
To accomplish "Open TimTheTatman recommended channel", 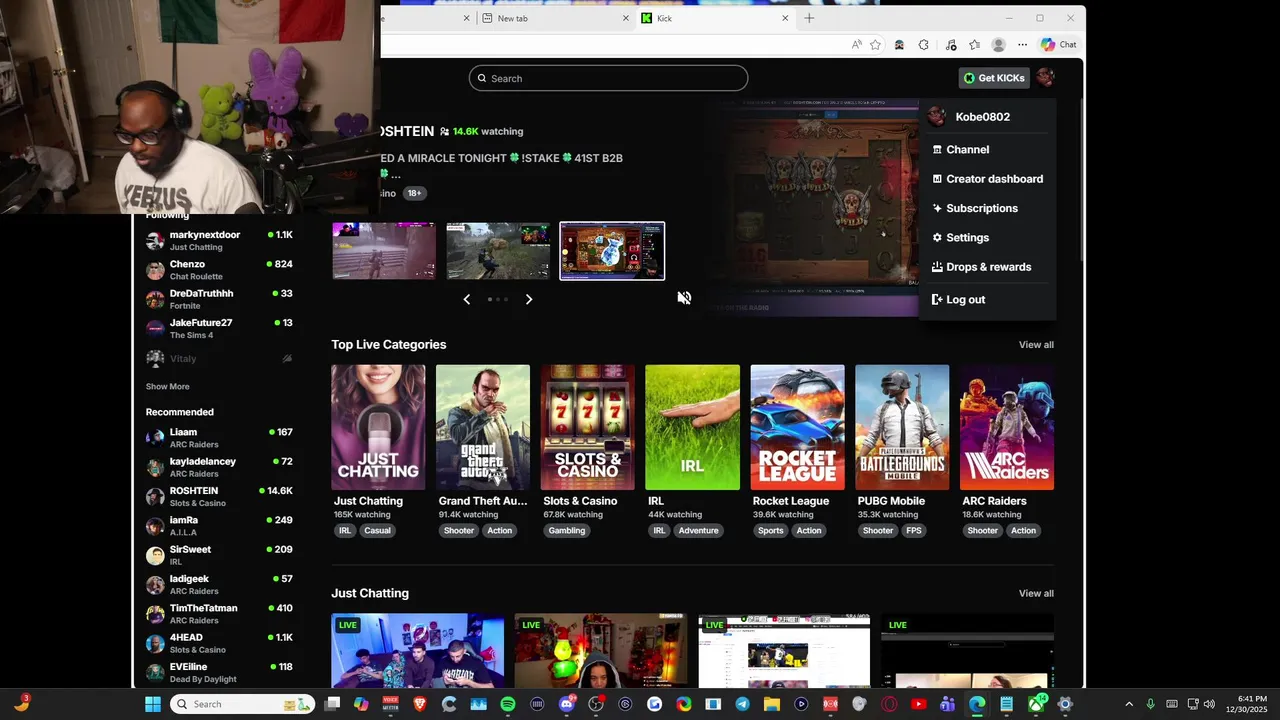I will [219, 614].
